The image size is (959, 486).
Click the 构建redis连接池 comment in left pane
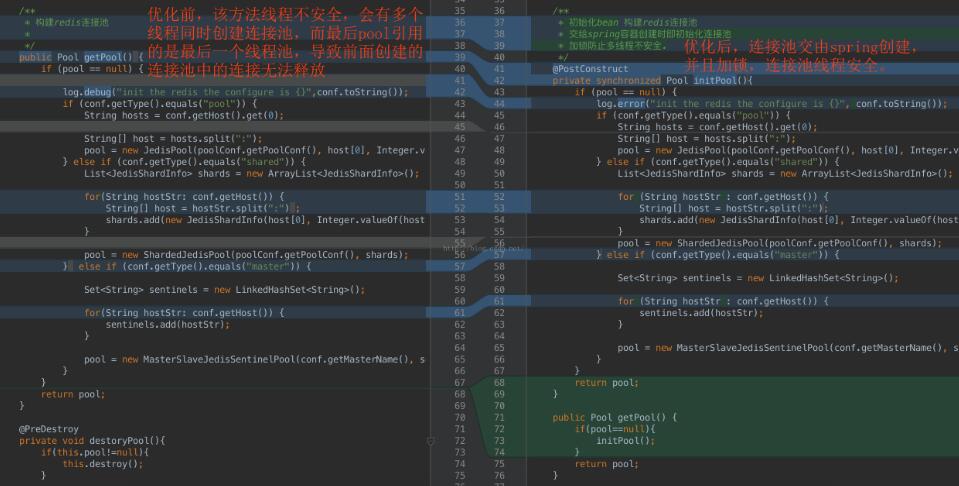coord(69,22)
